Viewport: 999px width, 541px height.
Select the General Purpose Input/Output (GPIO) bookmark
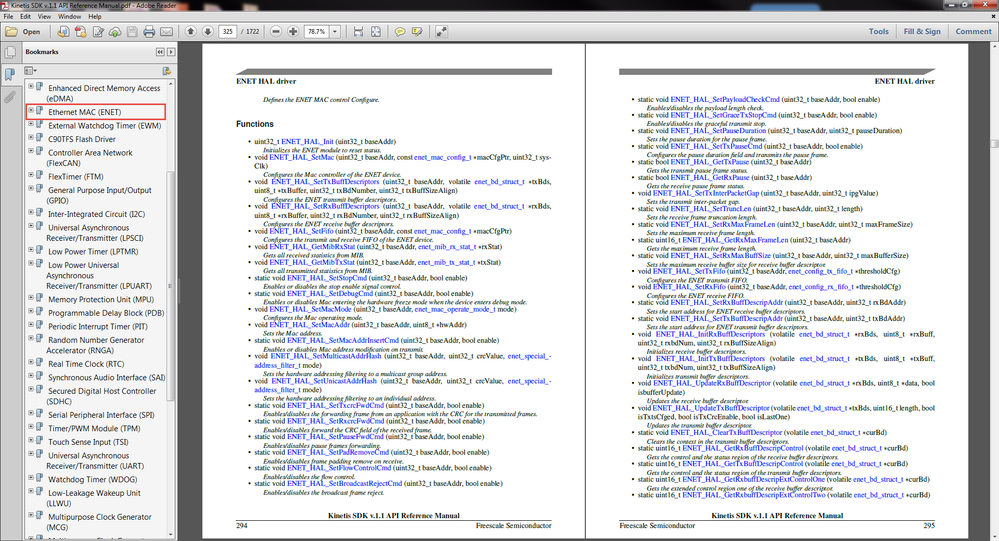tap(99, 195)
